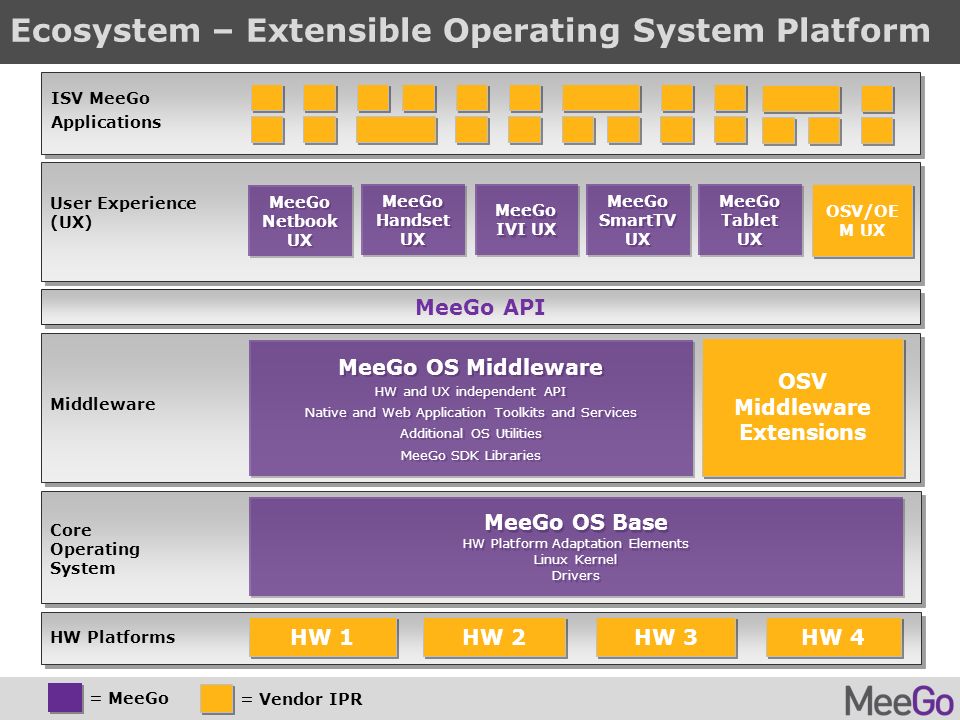Click the 'User Experience (UX)' row label
Screen dimensions: 960x720
[123, 212]
